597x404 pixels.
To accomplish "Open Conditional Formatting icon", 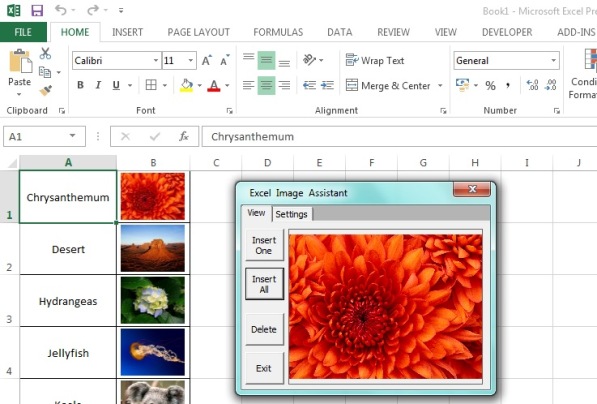I will click(x=590, y=60).
